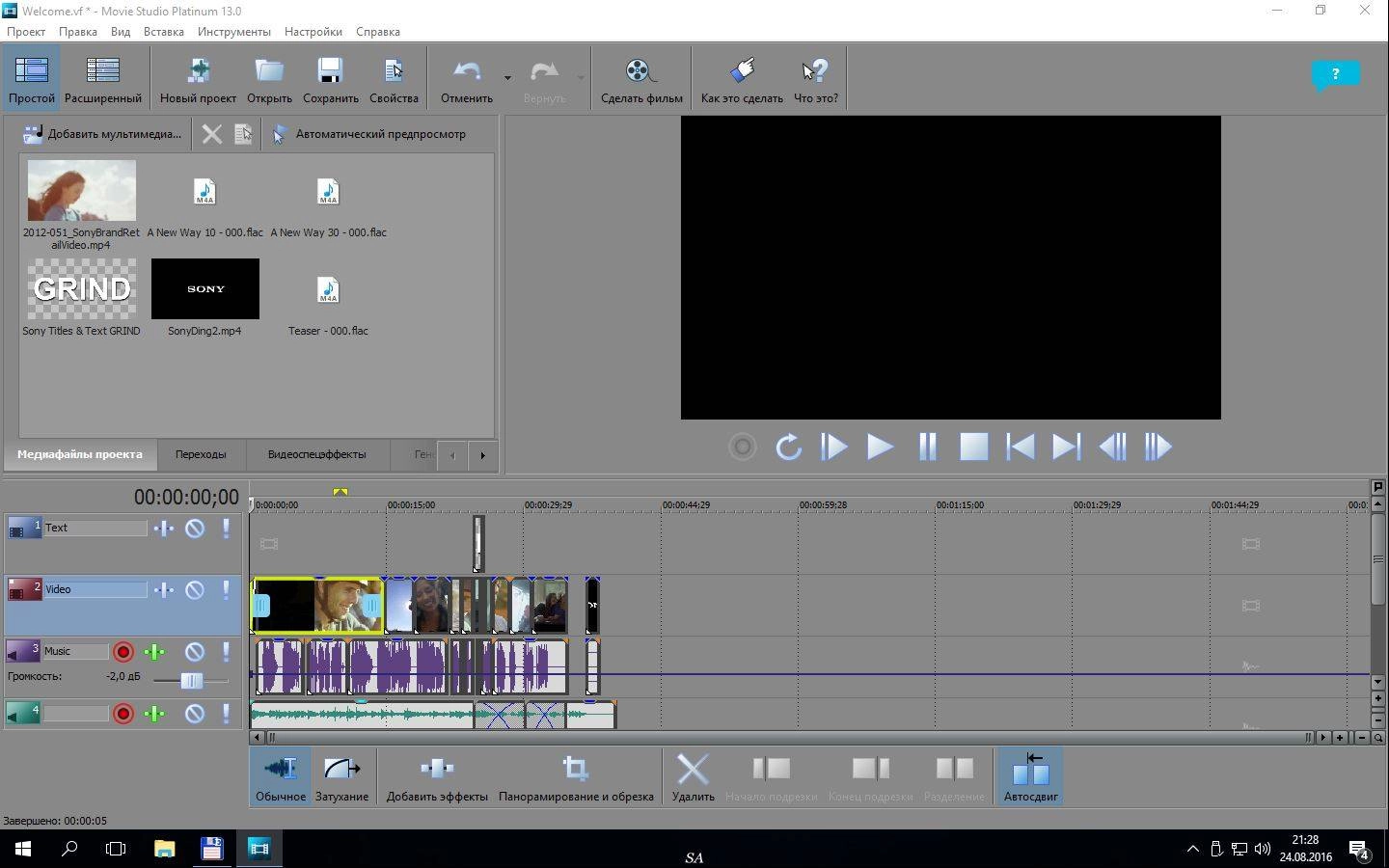Open Правка menu
Screen dimensions: 1389x868
pos(78,31)
